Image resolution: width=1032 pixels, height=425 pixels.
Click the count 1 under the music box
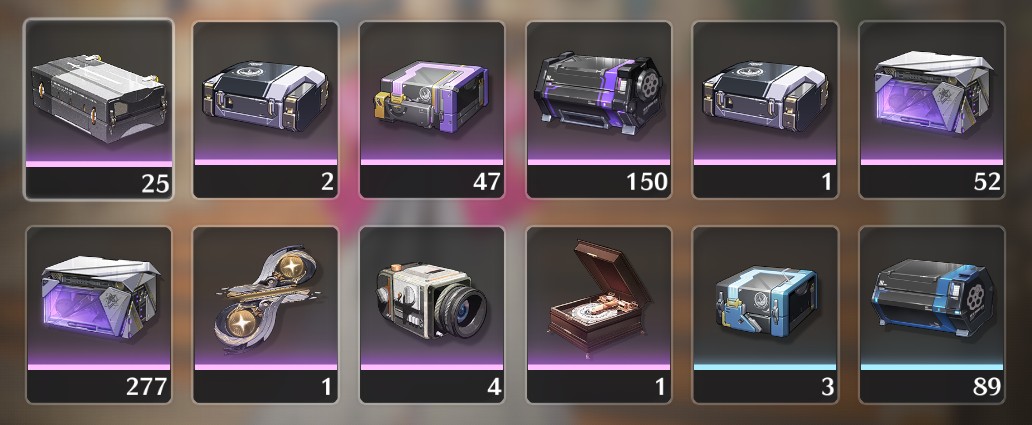tap(661, 387)
